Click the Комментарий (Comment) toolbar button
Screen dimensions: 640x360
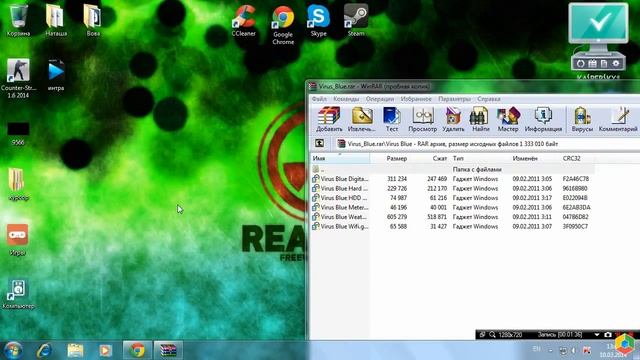(618, 119)
